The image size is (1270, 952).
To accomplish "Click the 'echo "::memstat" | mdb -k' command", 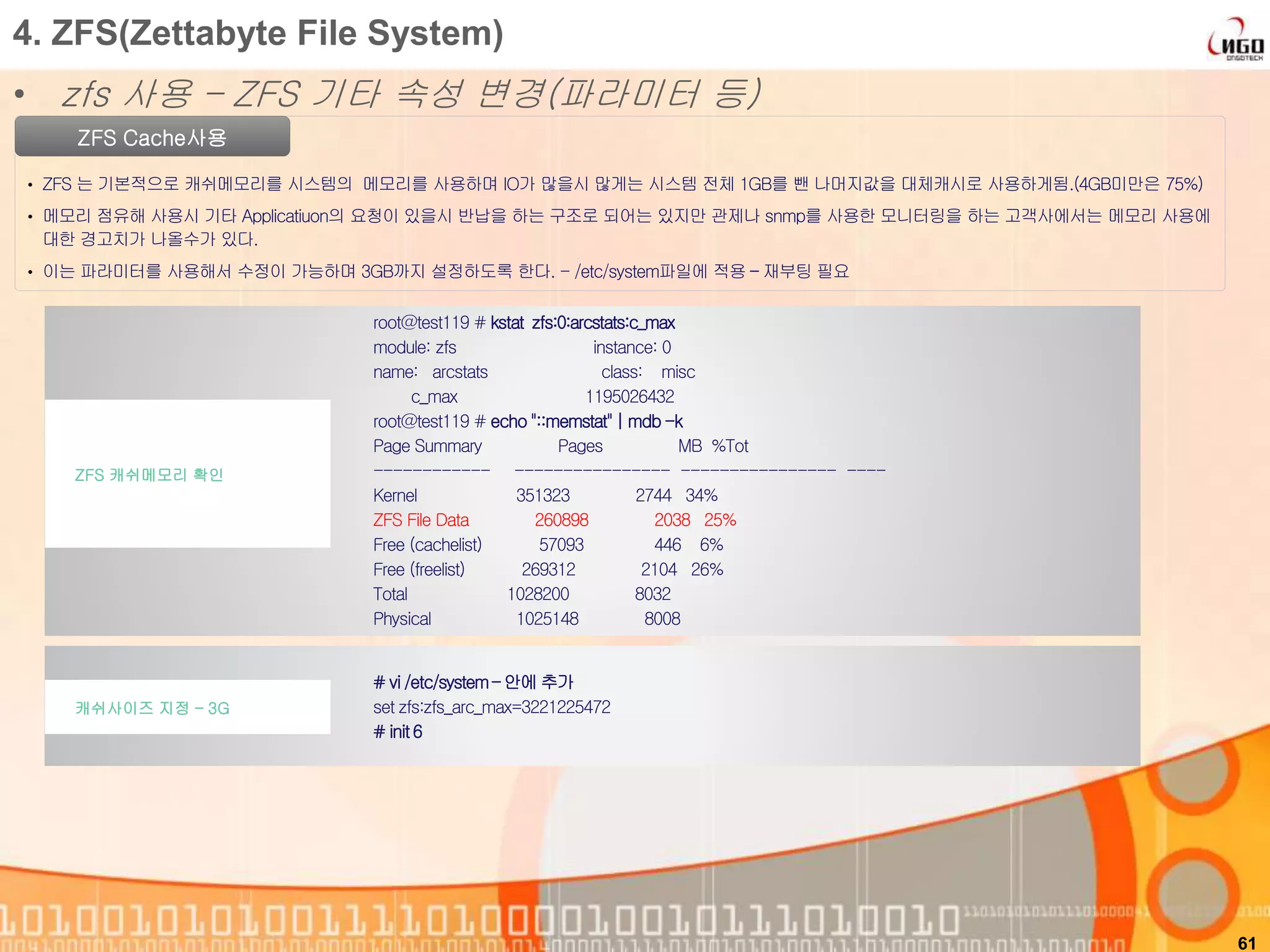I will pyautogui.click(x=586, y=421).
